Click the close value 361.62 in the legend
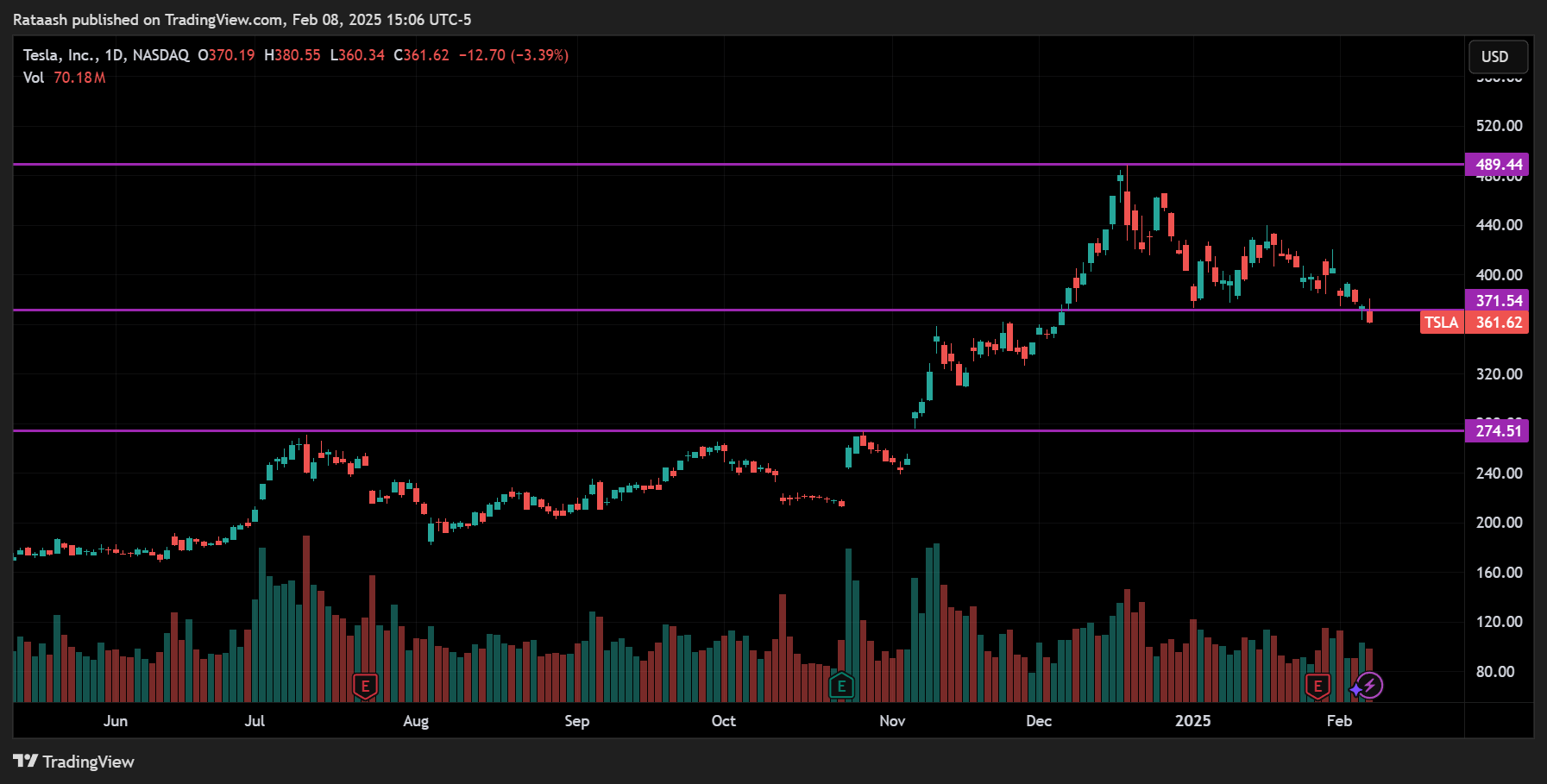 click(x=426, y=55)
